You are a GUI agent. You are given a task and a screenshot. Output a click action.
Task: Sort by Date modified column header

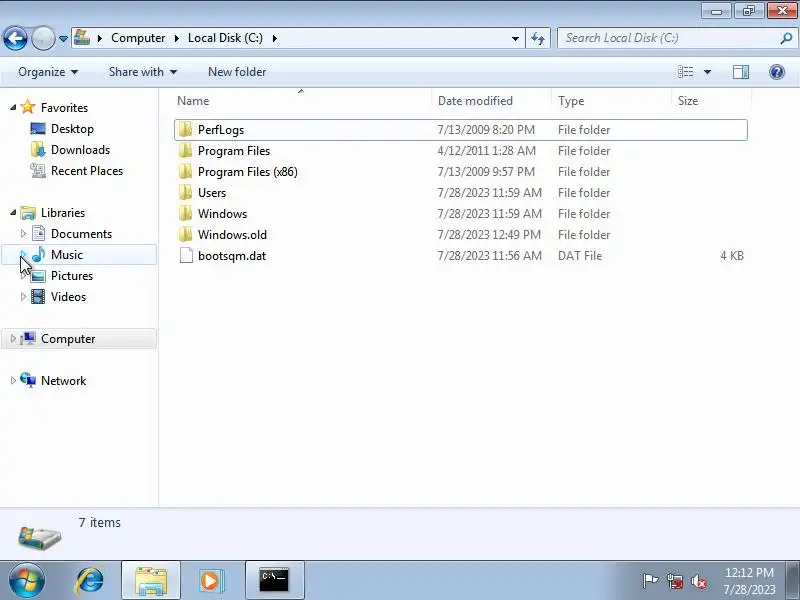(x=492, y=101)
